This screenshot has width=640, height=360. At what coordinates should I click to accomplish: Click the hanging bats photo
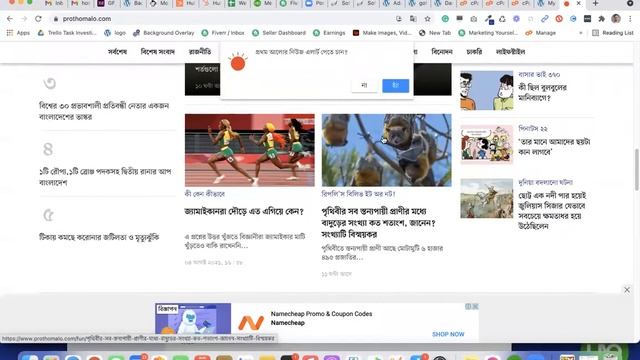[387, 150]
